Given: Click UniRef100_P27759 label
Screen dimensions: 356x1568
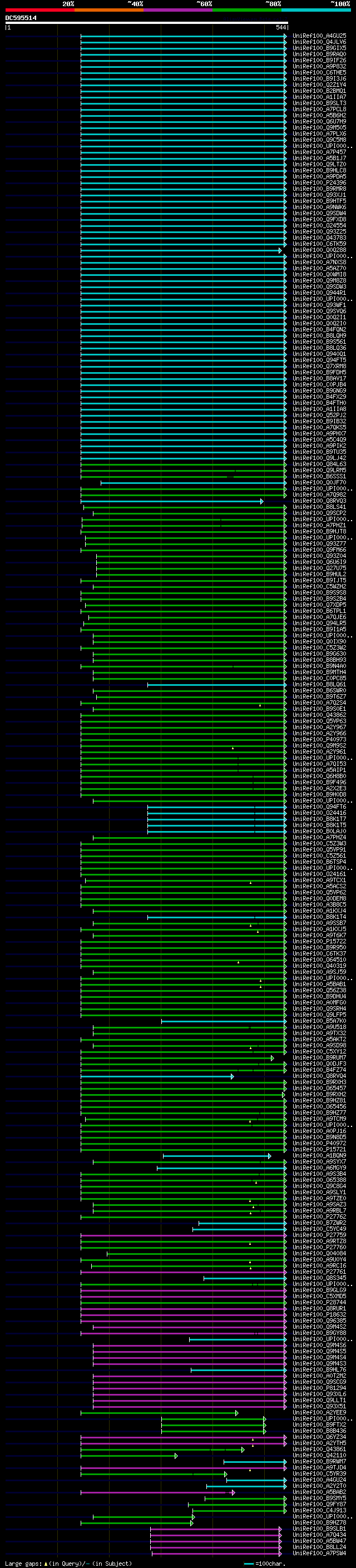Looking at the screenshot, I should point(319,1235).
